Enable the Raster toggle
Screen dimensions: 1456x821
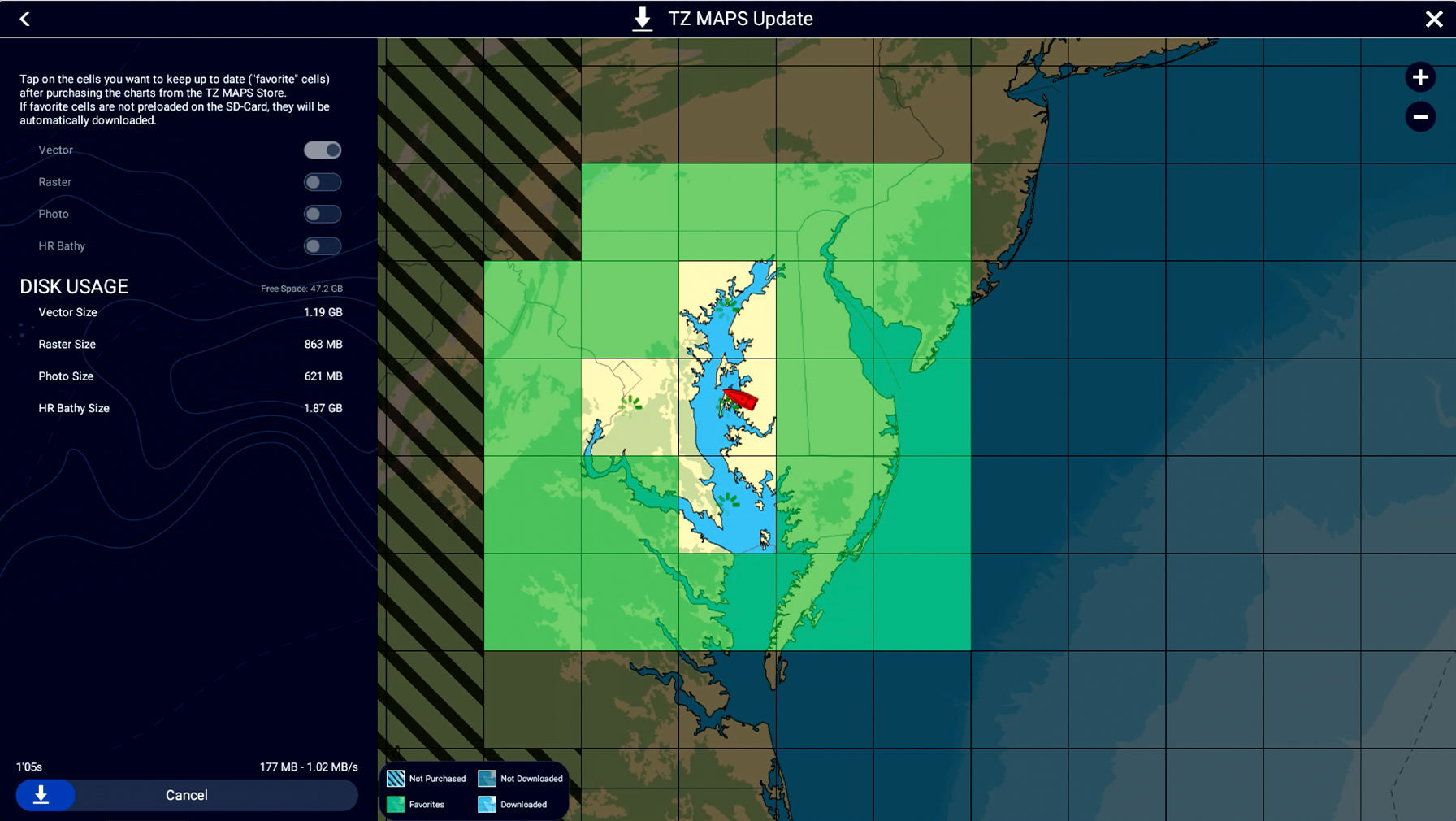coord(323,182)
